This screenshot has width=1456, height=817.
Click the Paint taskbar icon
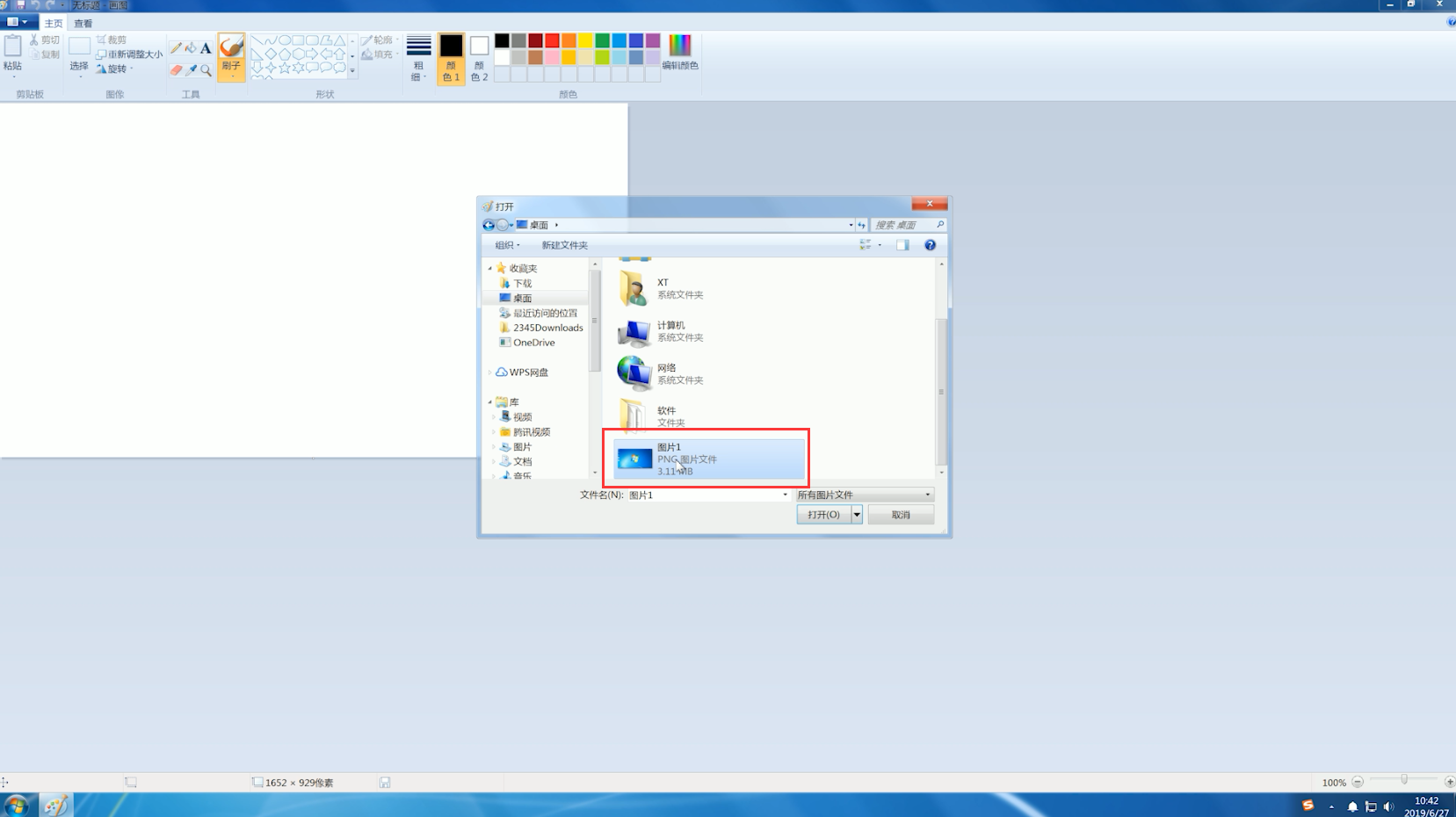(x=55, y=805)
